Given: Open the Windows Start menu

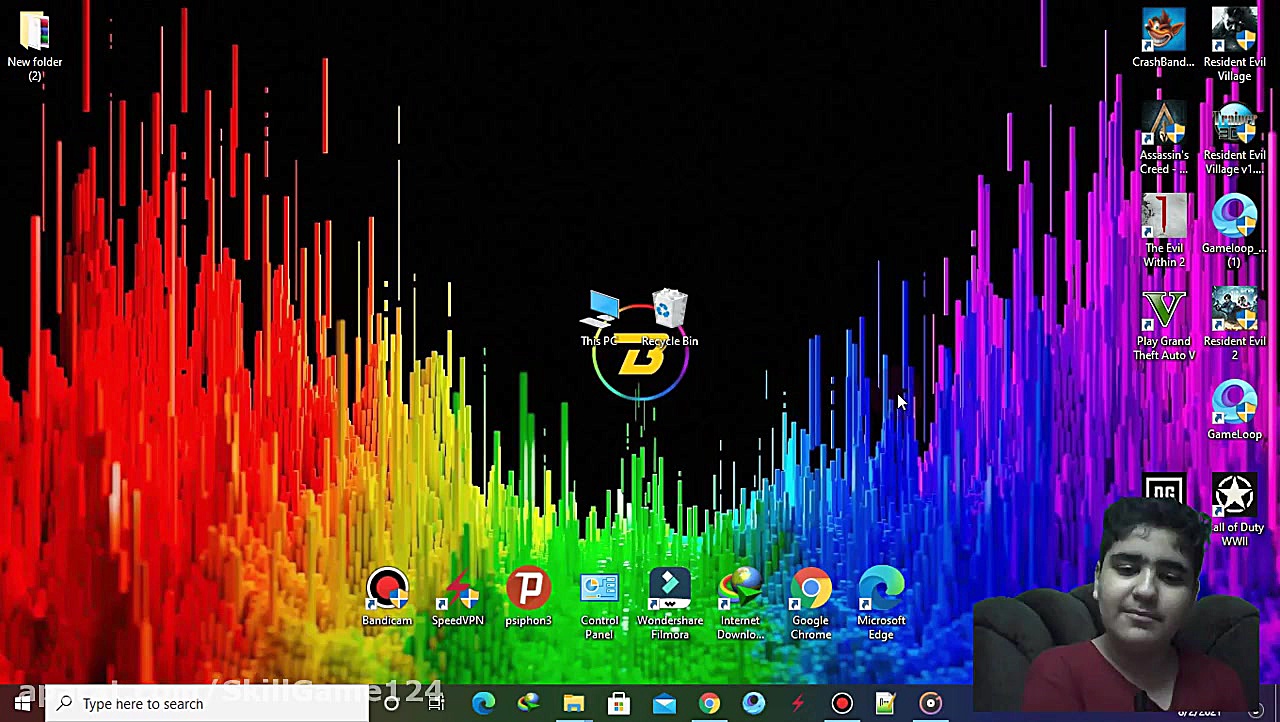Looking at the screenshot, I should tap(22, 704).
